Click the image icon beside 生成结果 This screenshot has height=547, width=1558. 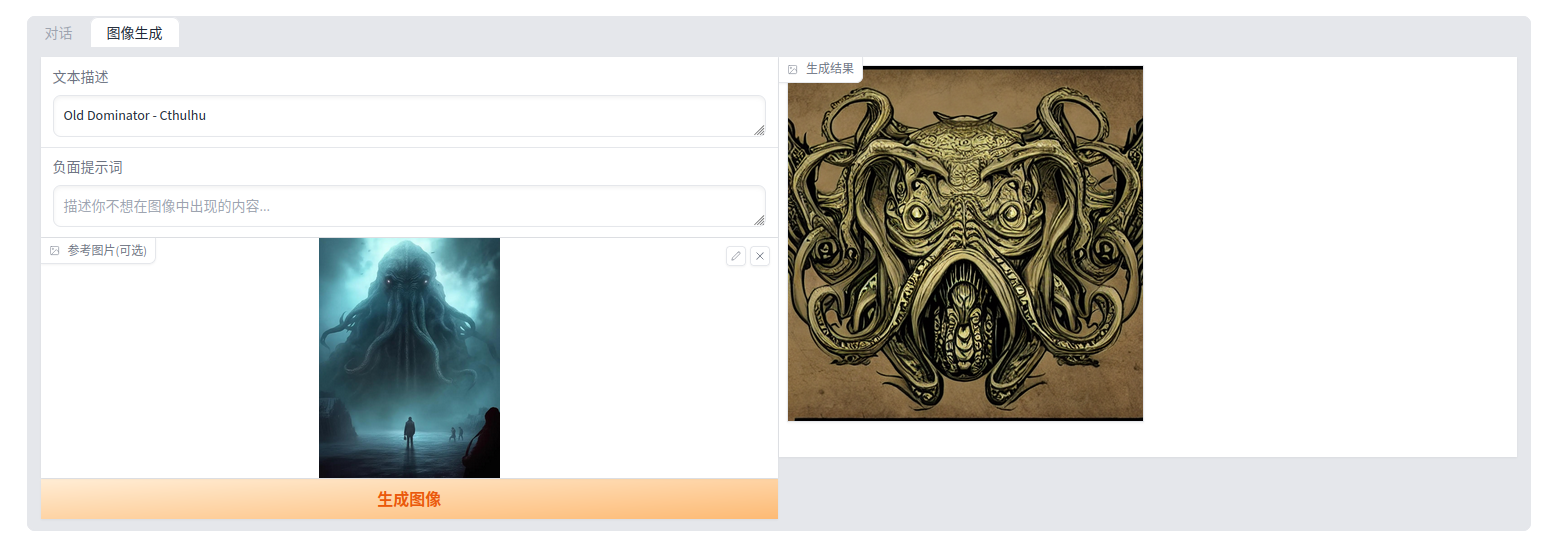pyautogui.click(x=793, y=69)
